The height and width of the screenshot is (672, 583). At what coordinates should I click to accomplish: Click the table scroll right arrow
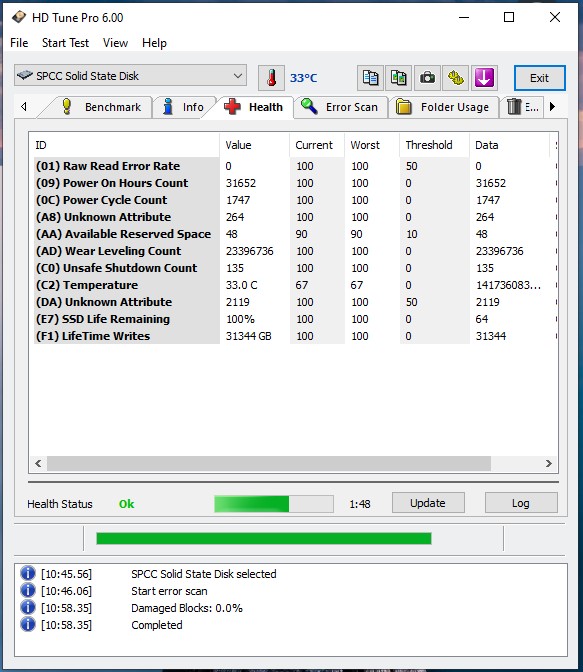[548, 463]
